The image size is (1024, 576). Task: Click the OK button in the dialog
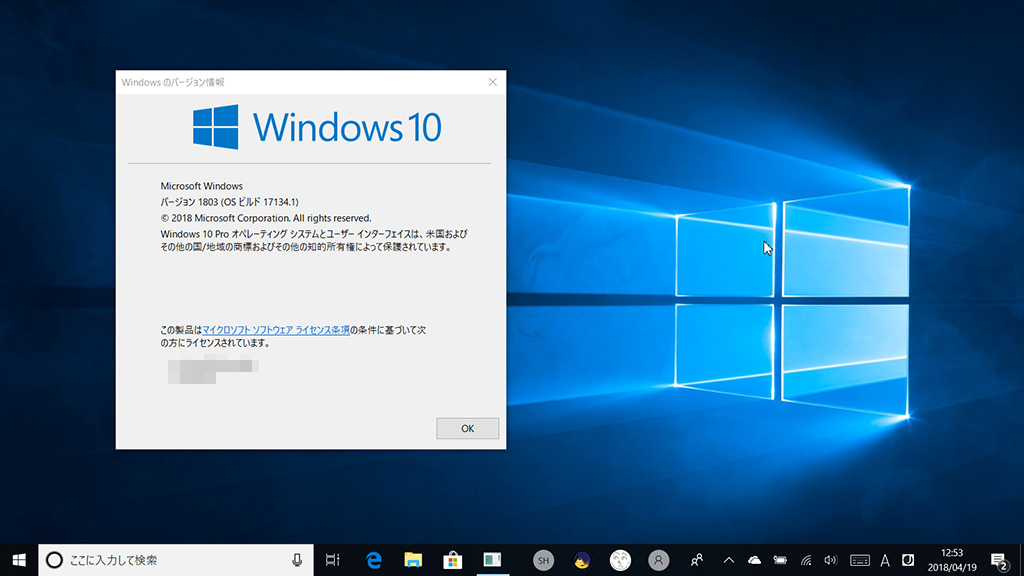point(467,428)
